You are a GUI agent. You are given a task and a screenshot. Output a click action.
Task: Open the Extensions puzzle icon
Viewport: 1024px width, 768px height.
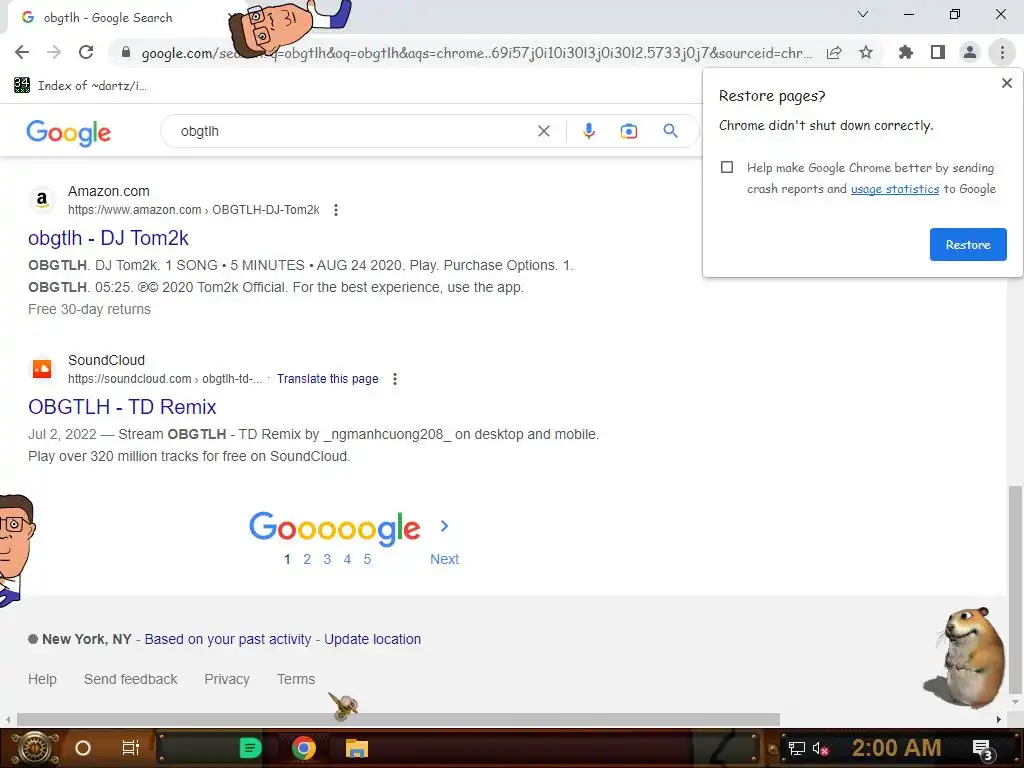pos(906,52)
